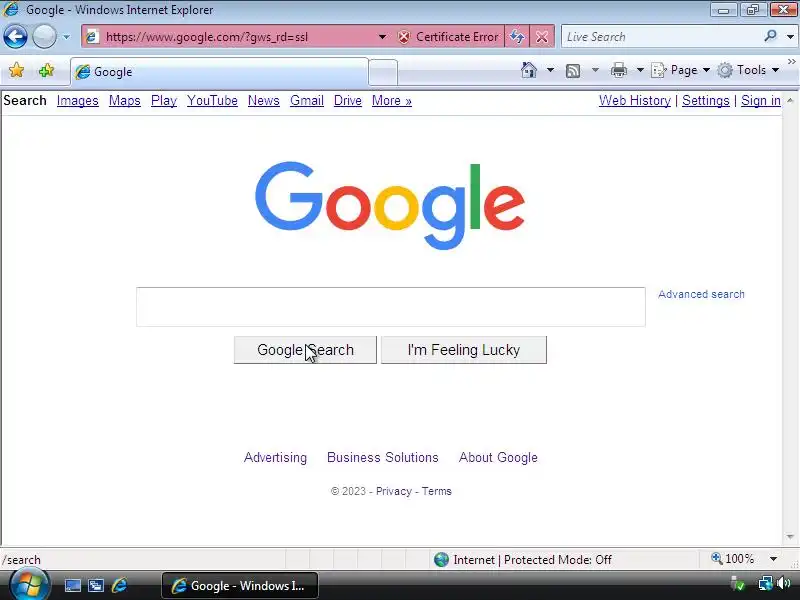
Task: Open the Advertising link
Action: pos(276,458)
